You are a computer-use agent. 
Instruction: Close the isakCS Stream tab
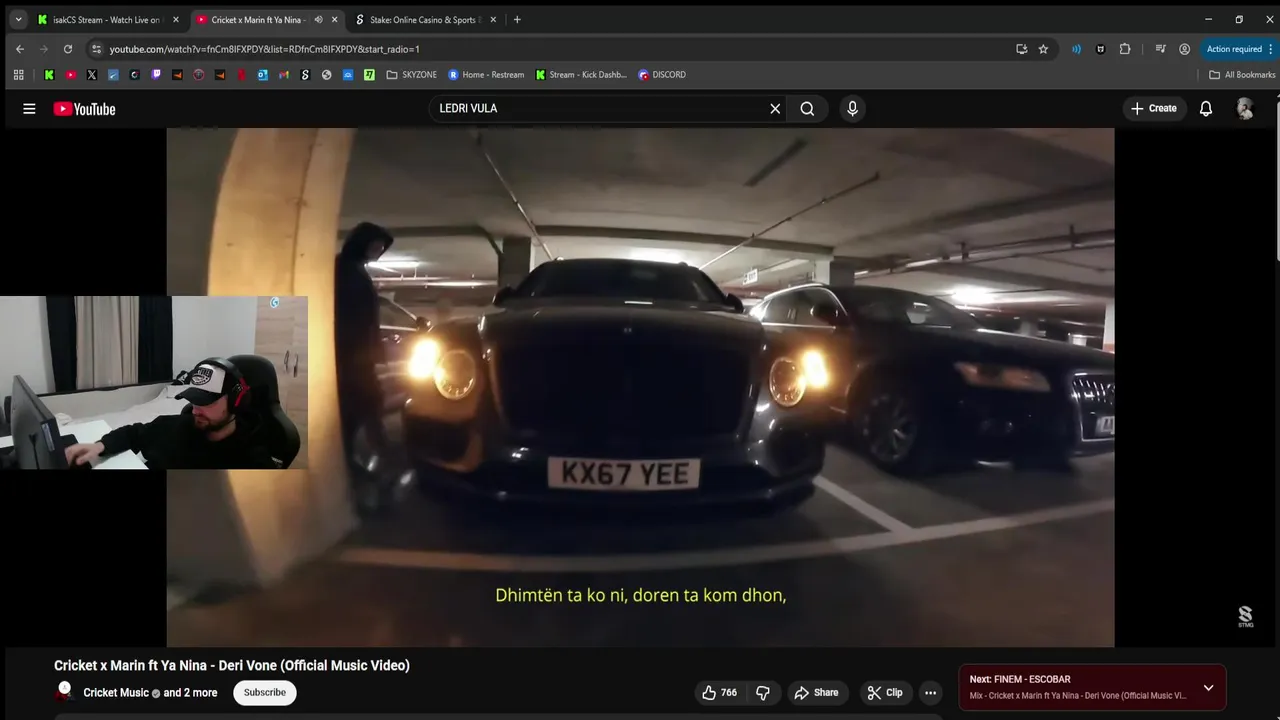176,20
